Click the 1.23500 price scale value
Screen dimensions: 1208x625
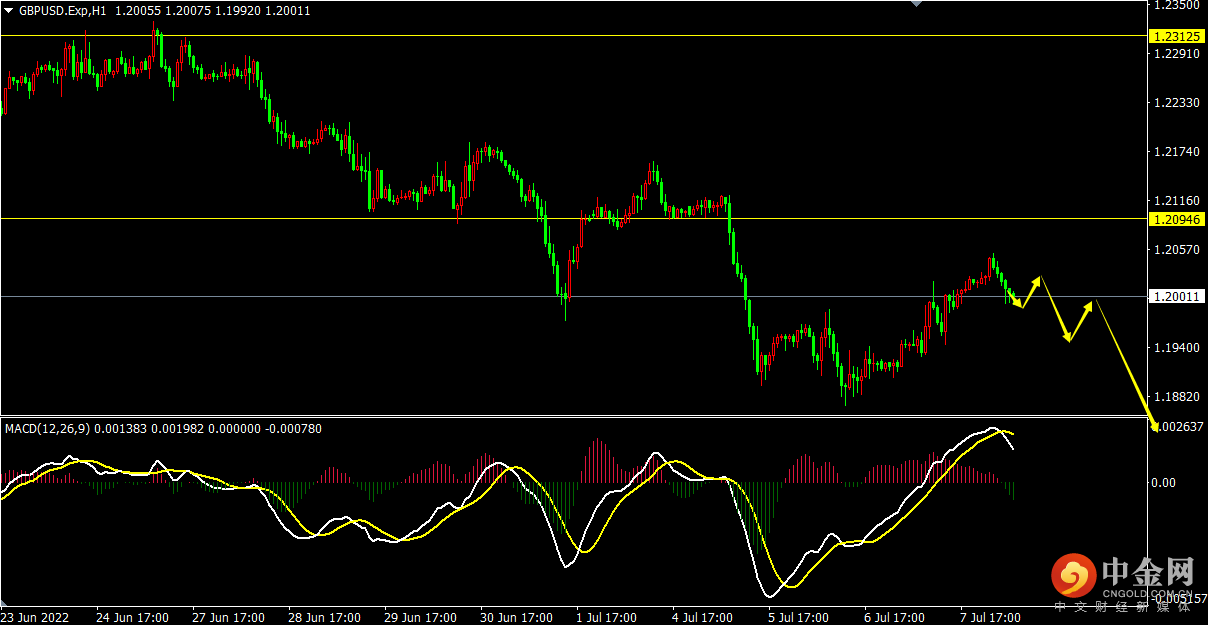pos(1176,5)
